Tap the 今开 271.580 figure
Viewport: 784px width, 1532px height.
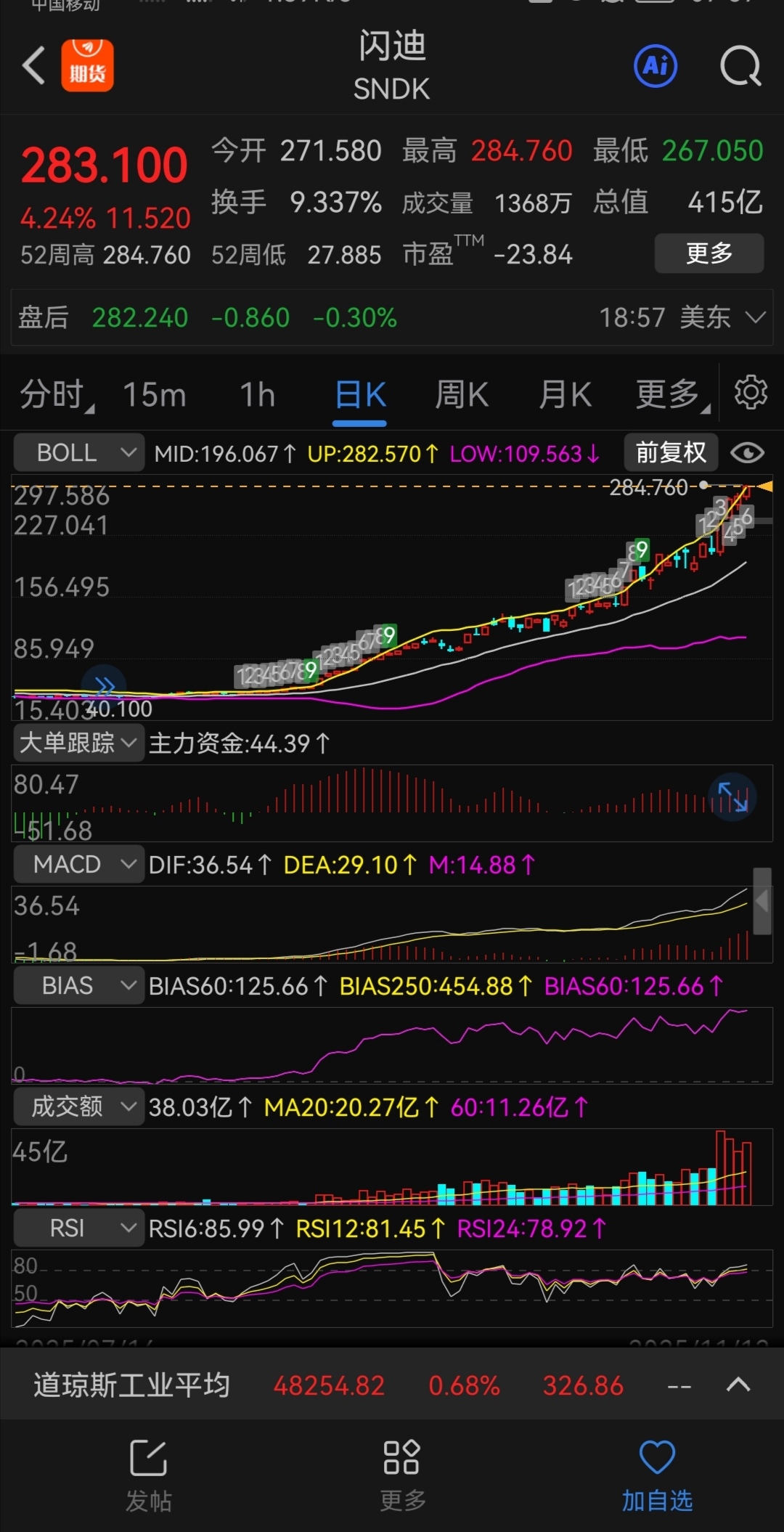click(296, 151)
